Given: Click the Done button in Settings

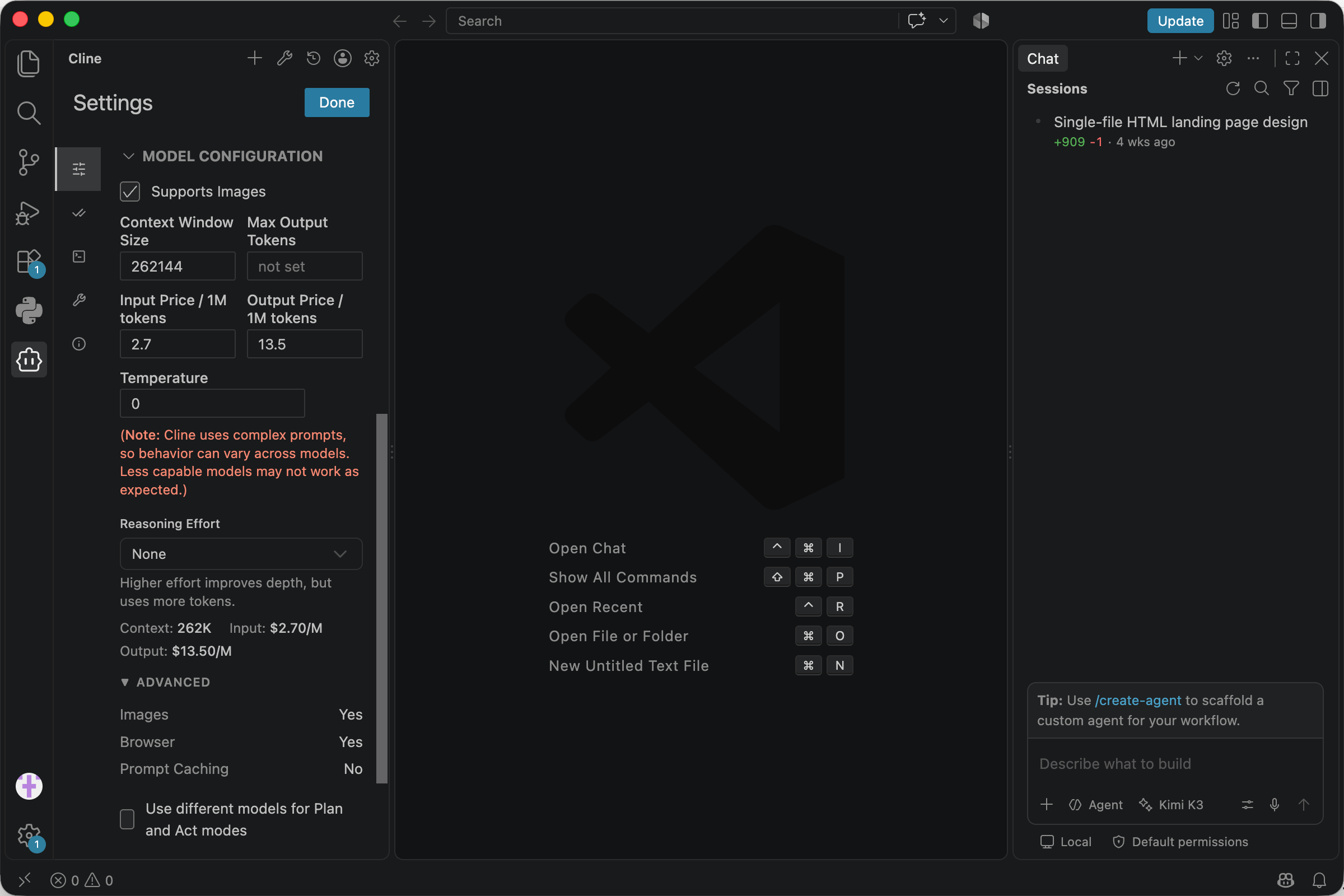Looking at the screenshot, I should coord(337,102).
